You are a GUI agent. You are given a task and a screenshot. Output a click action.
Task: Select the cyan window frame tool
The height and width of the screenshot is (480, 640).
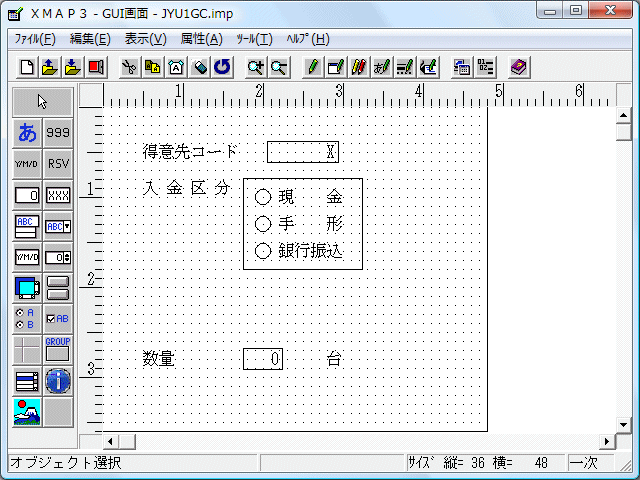coord(27,288)
